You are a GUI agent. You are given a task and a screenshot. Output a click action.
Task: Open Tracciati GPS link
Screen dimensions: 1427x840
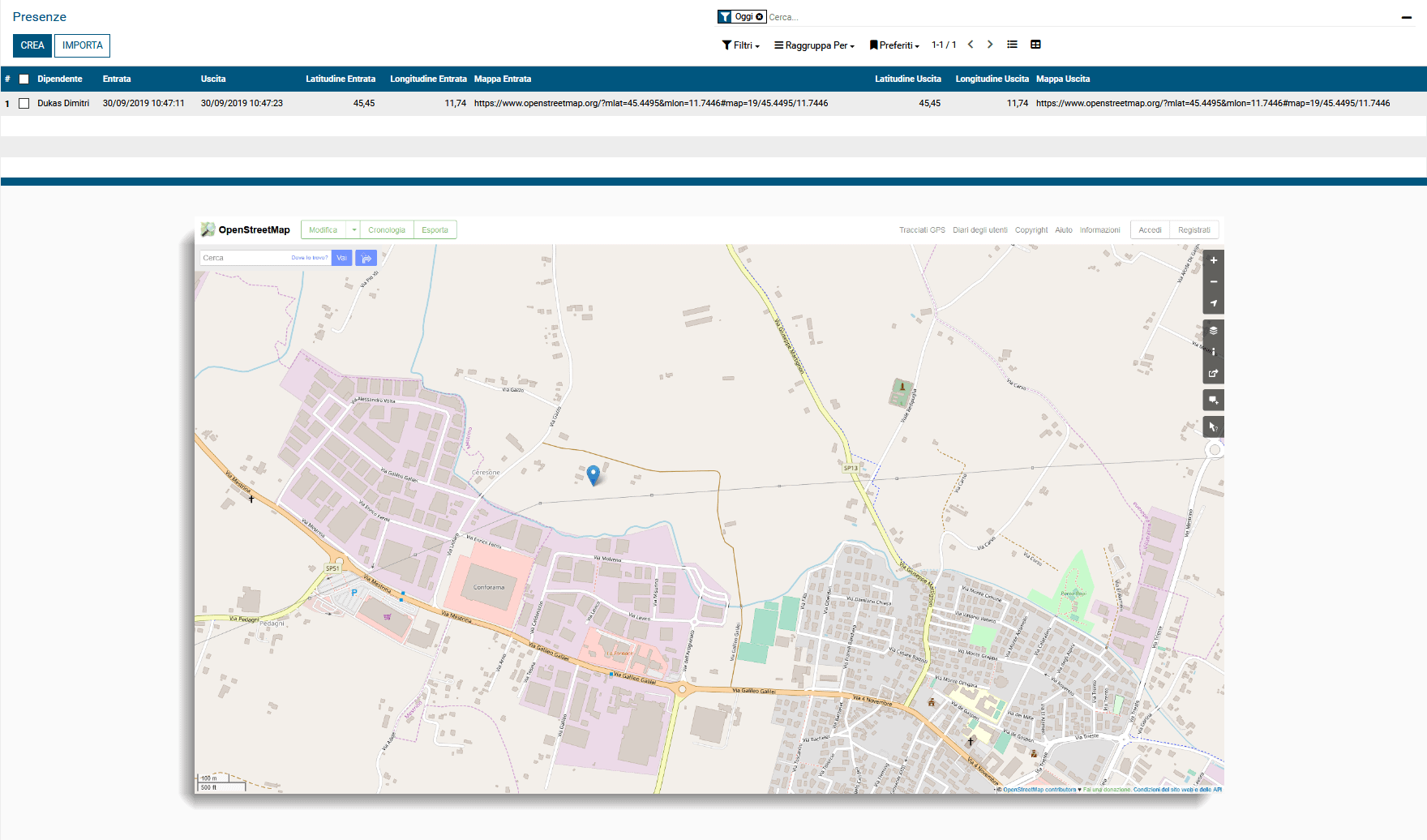click(922, 230)
